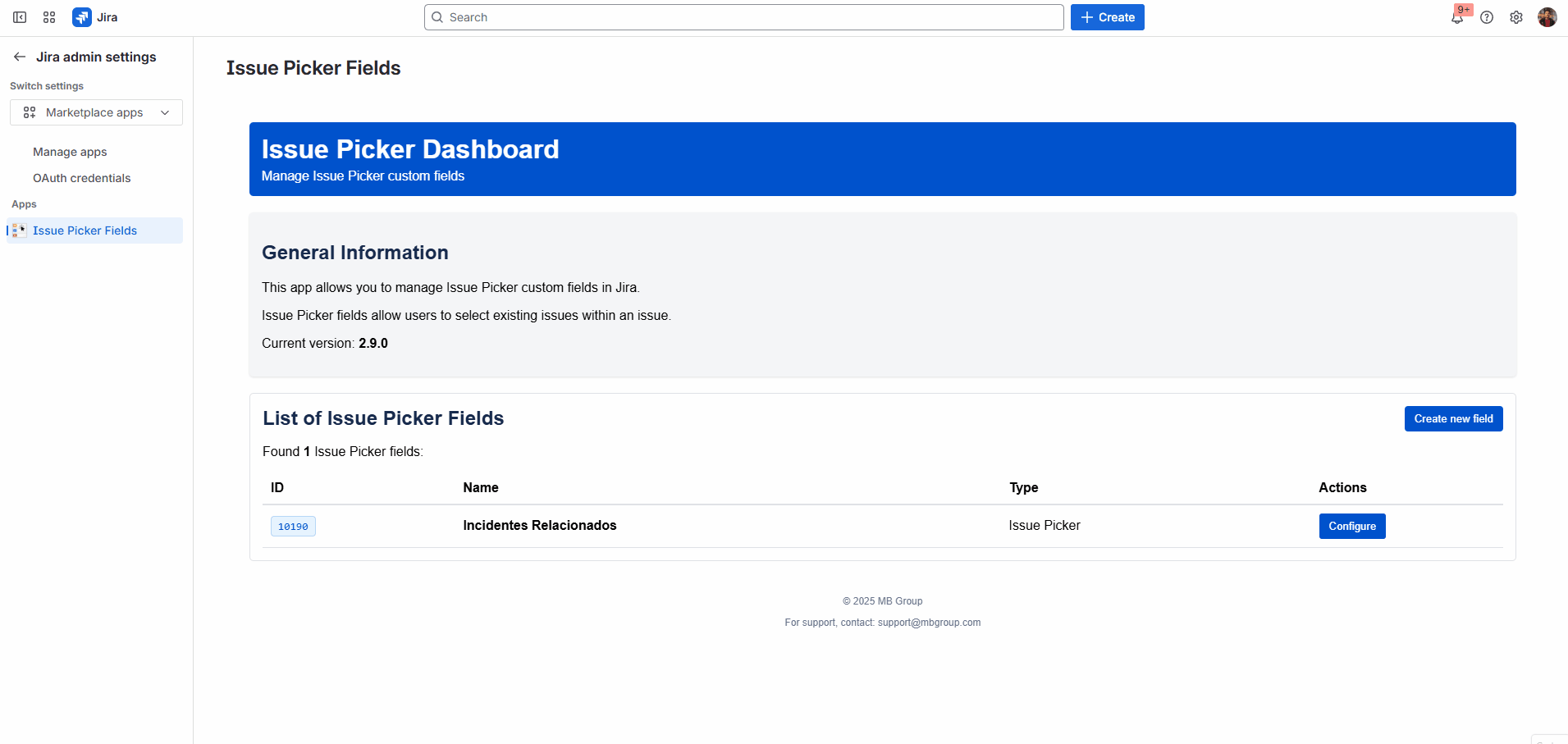Open the app switcher grid icon
1568x744 pixels.
point(48,16)
